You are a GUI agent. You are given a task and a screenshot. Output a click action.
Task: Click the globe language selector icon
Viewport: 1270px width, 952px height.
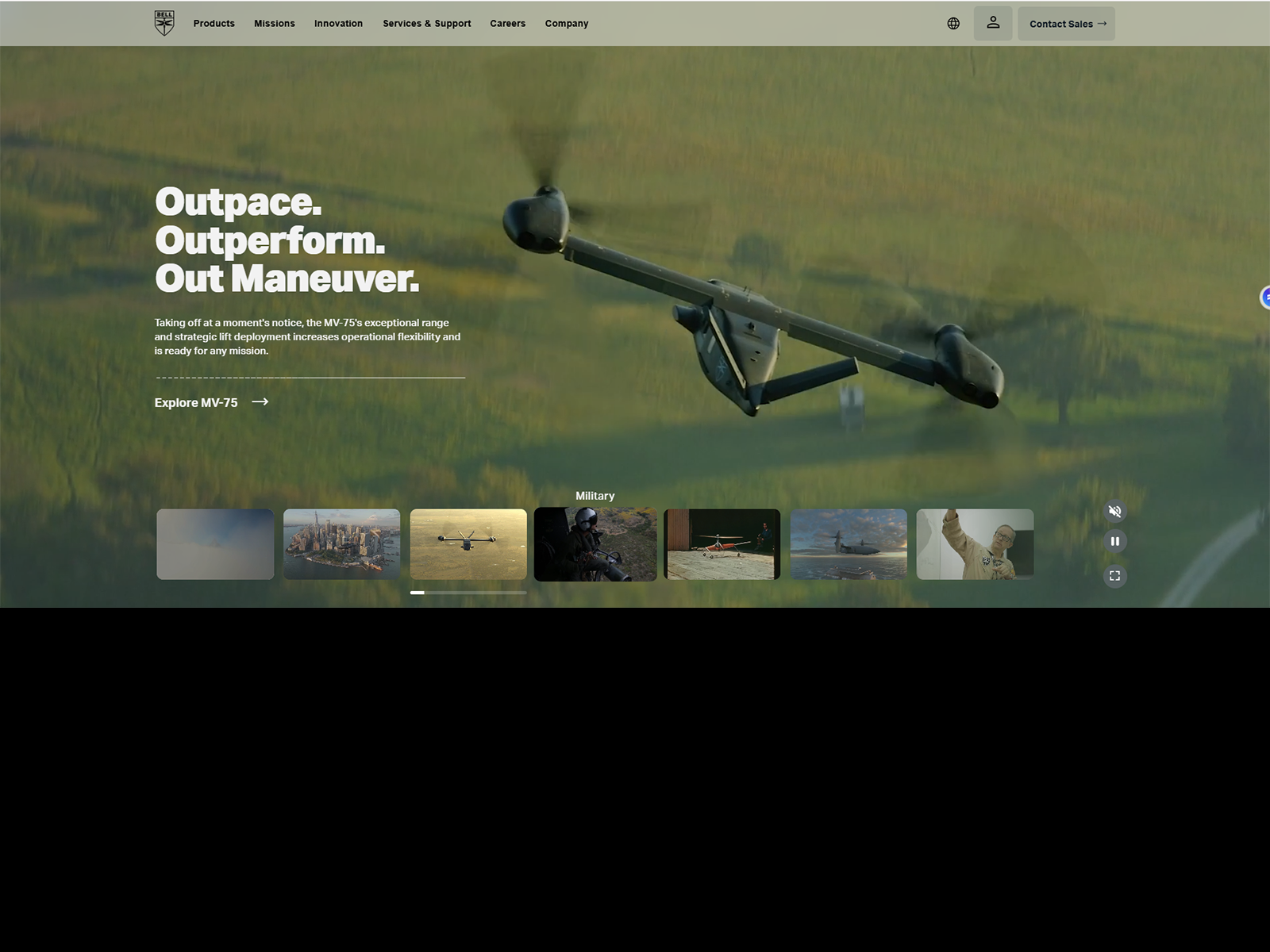[953, 24]
